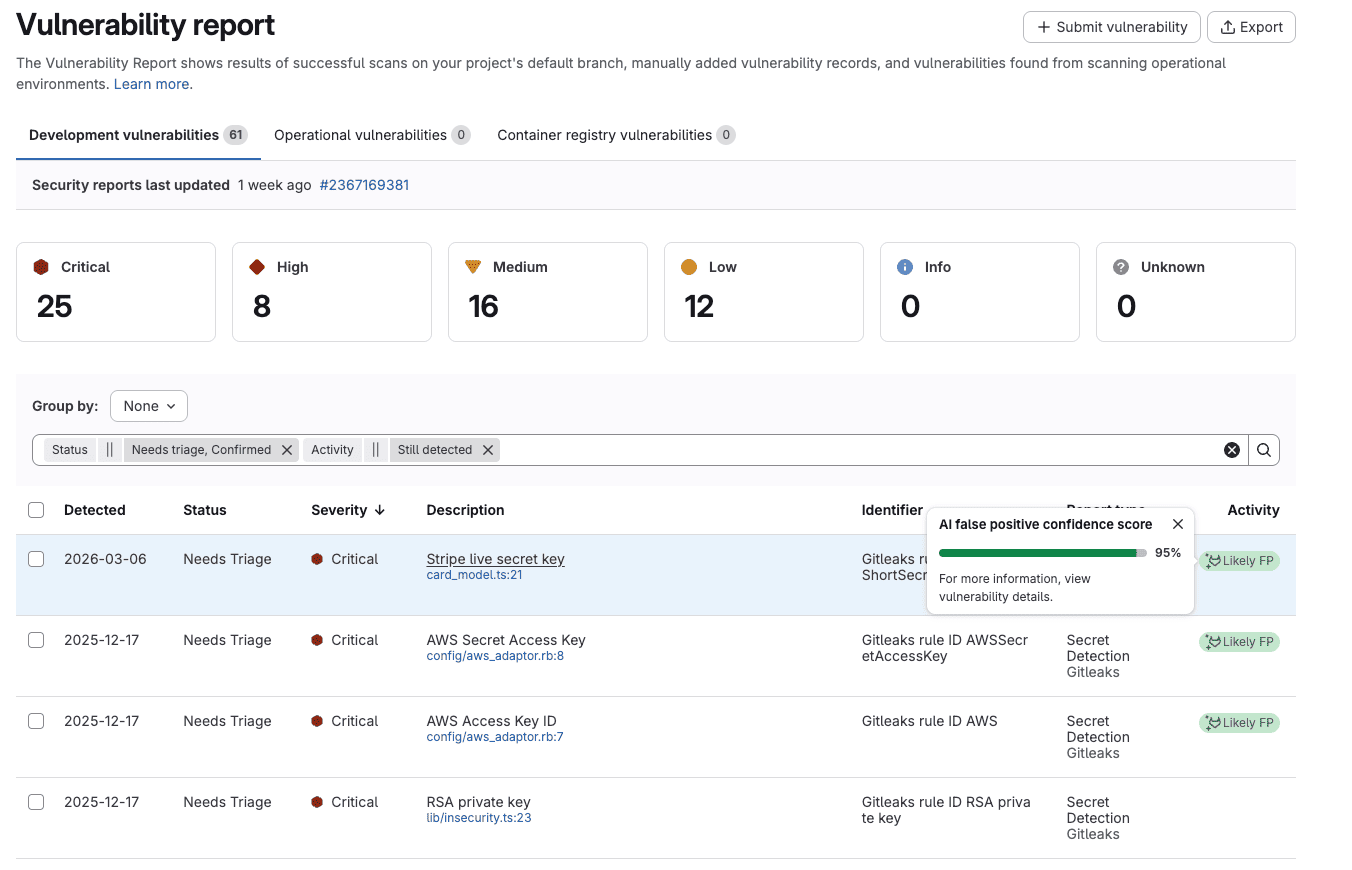Click the info icon on the Info card
Image resolution: width=1352 pixels, height=870 pixels.
pyautogui.click(x=904, y=266)
